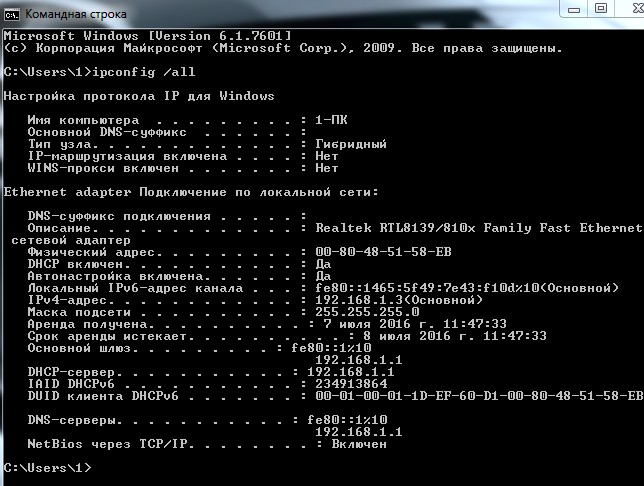Click the heading 'Настройка протокола IP для Windows'

(x=139, y=96)
